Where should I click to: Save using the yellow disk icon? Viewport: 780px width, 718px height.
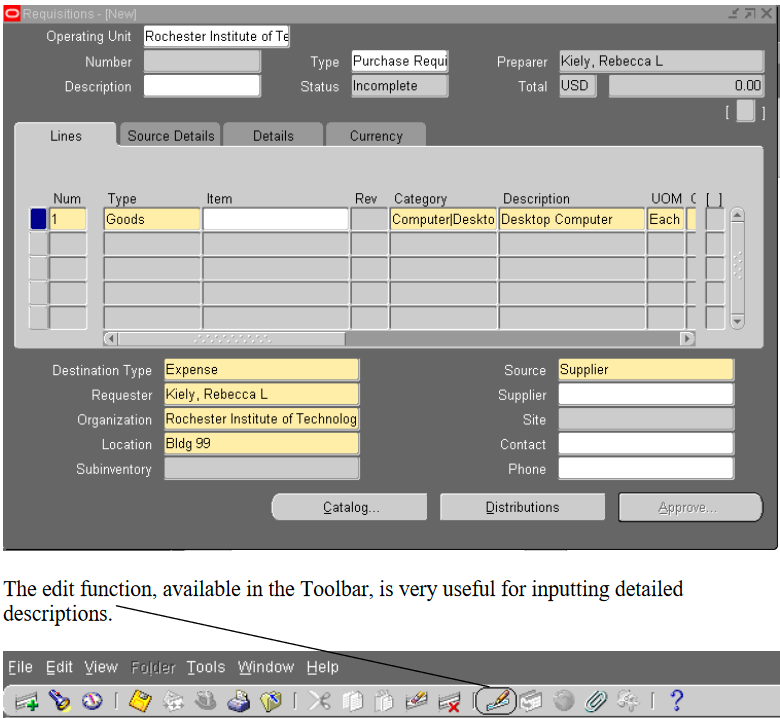[140, 701]
